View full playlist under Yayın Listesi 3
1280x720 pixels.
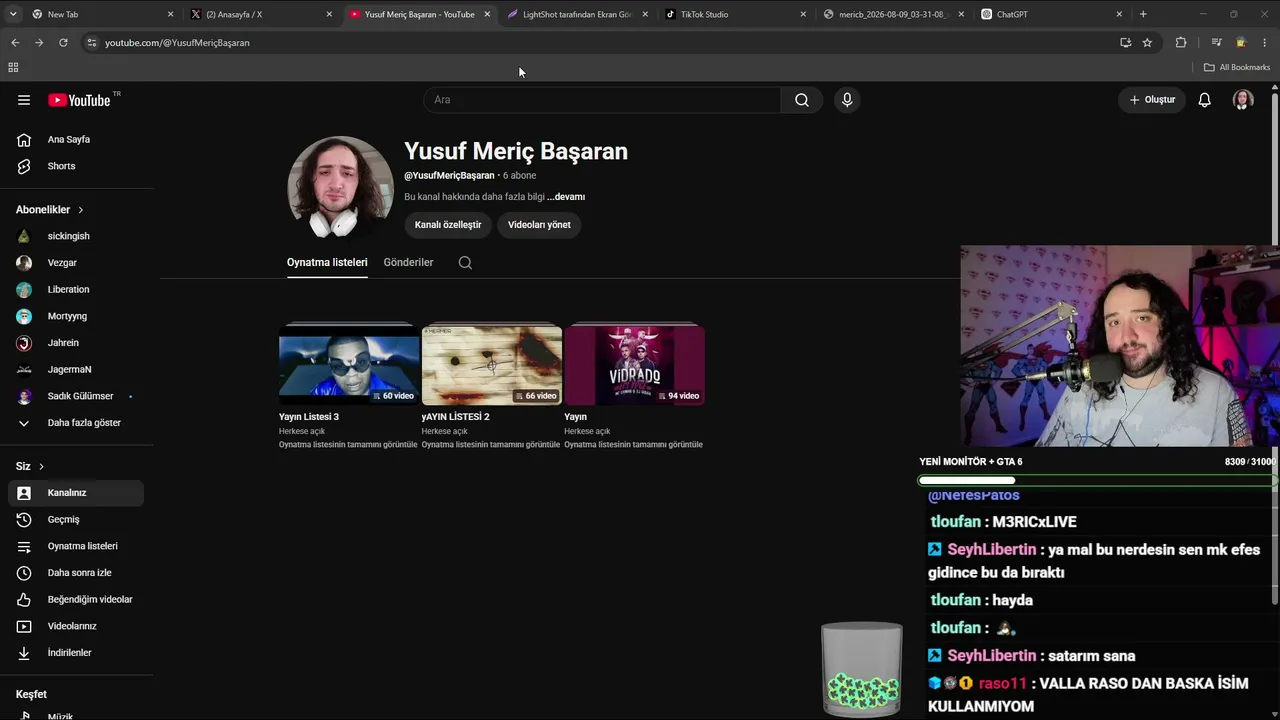point(348,445)
